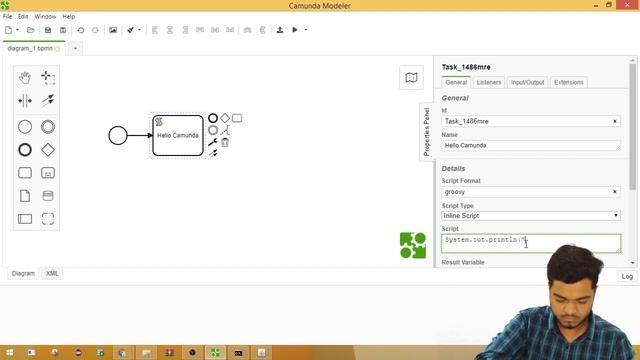Open edit tools dropdown arrow
Viewport: 640px width, 360px height.
click(x=139, y=30)
